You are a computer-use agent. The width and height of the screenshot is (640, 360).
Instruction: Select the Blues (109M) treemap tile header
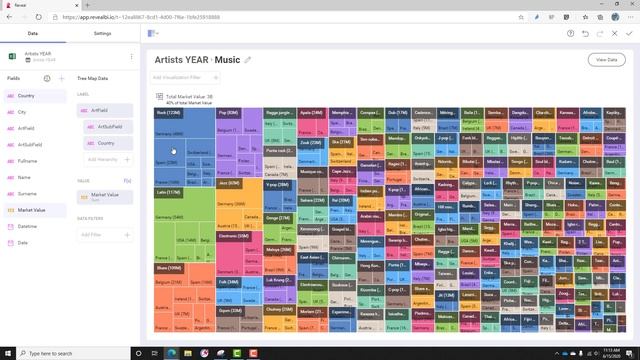point(169,268)
